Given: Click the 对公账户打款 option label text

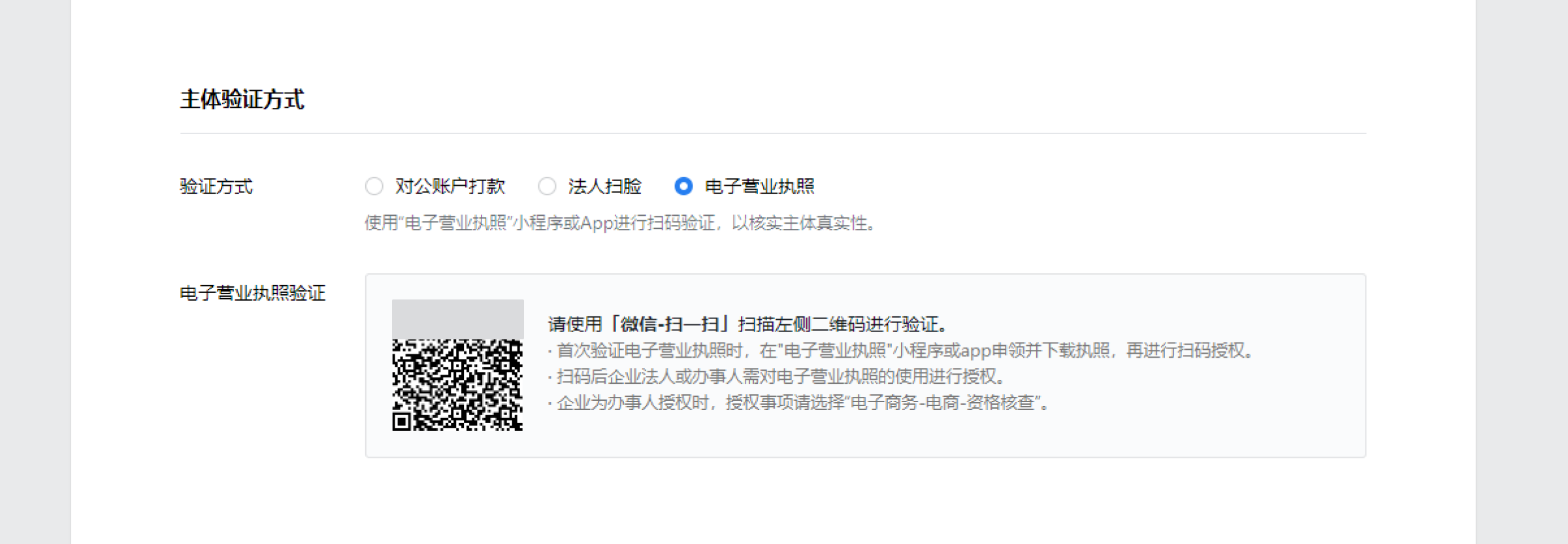Looking at the screenshot, I should point(450,186).
